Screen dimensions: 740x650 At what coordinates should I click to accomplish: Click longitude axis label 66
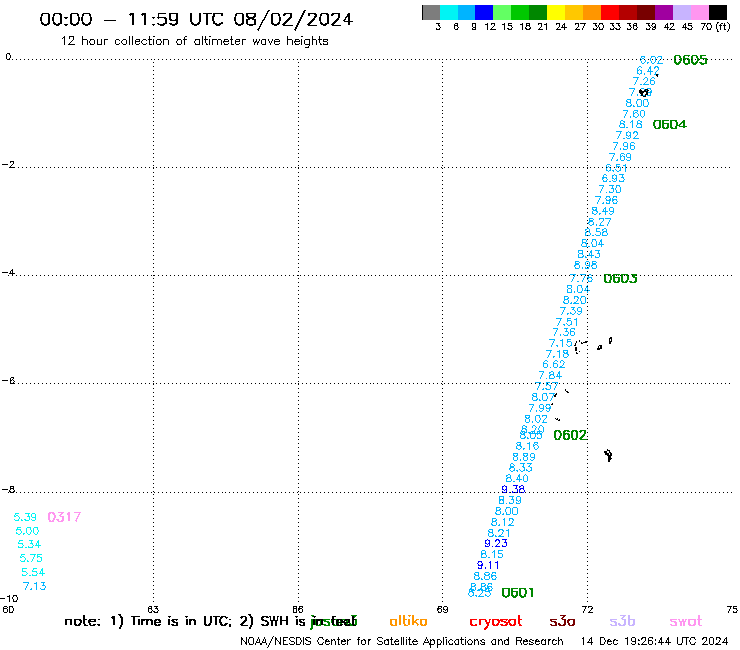tap(298, 609)
